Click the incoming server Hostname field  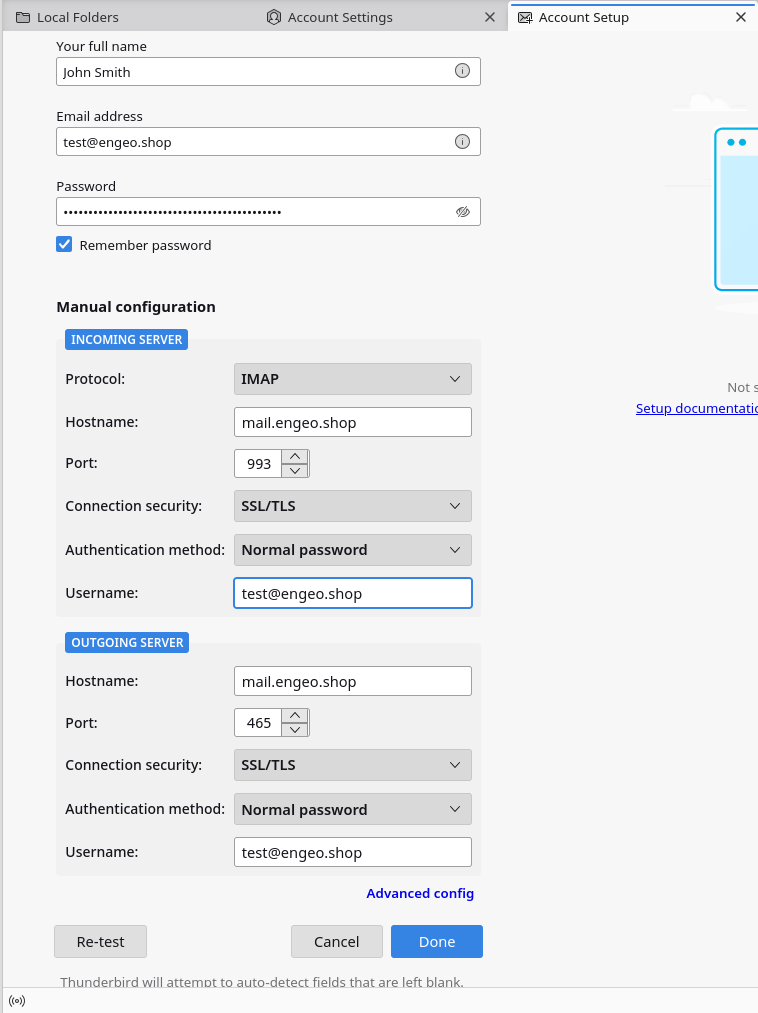[x=352, y=422]
